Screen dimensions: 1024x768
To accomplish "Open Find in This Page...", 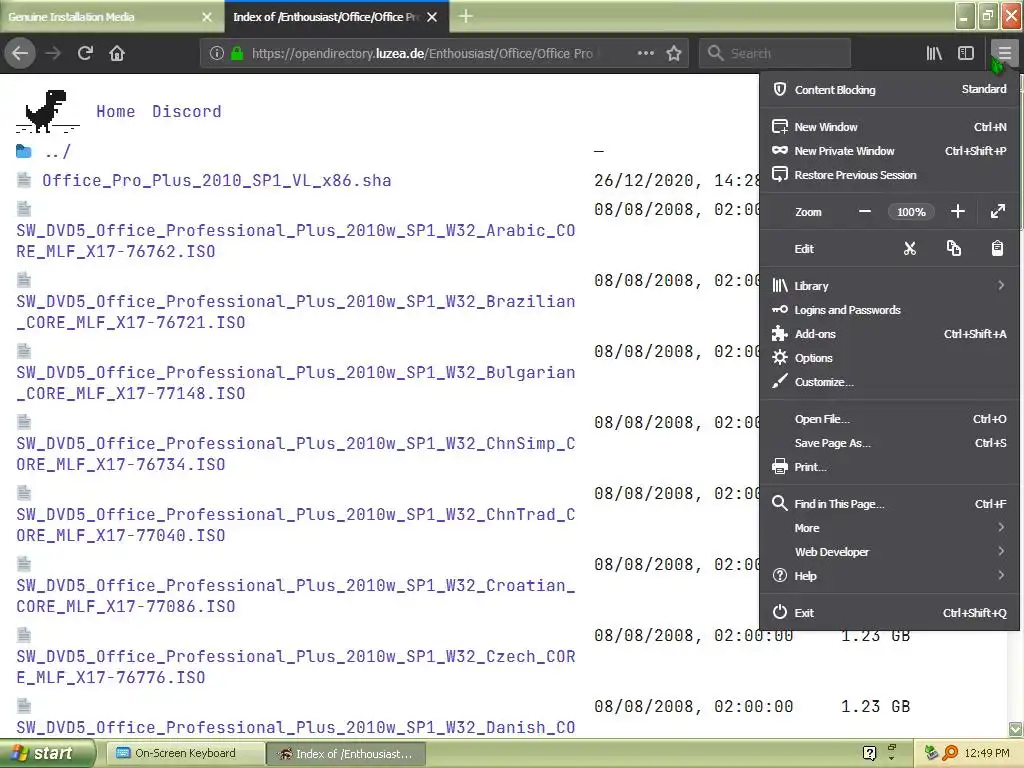I will 889,504.
